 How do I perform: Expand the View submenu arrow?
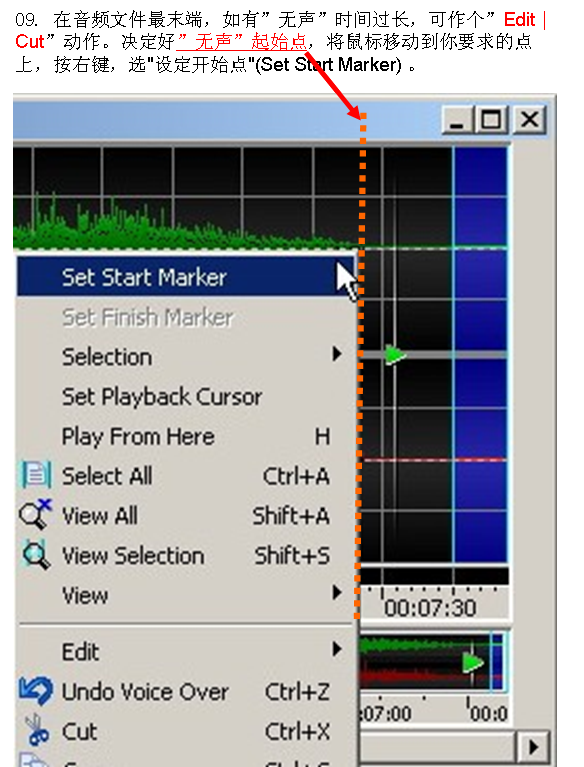point(337,592)
